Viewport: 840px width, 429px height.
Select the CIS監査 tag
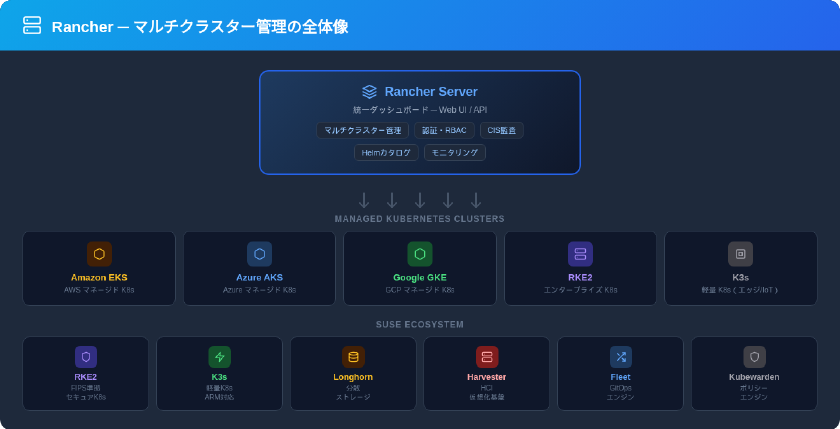point(501,130)
